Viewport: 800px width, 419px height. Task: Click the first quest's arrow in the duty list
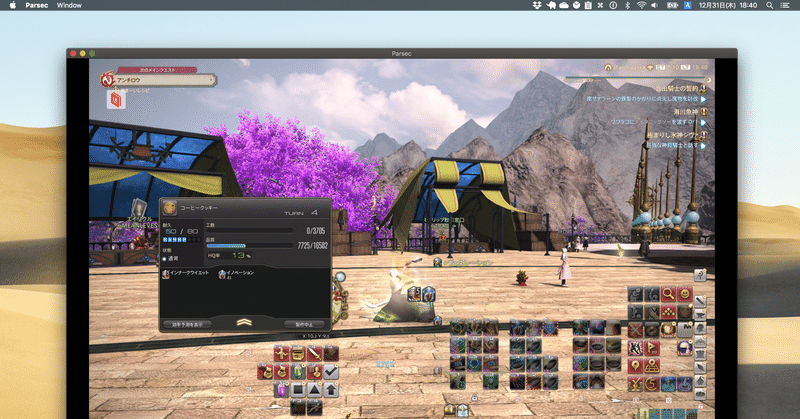point(704,99)
